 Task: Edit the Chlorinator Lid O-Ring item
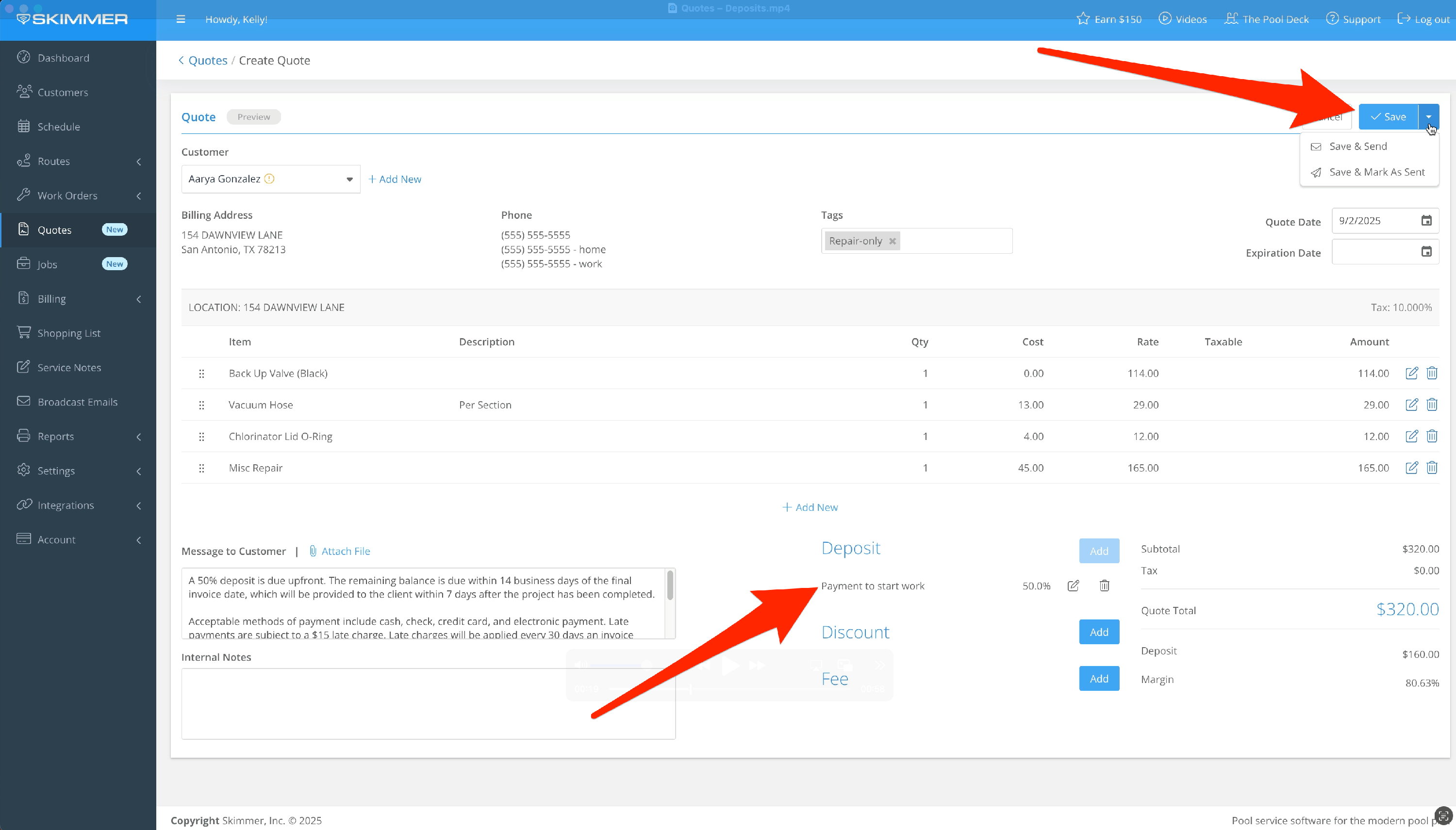[x=1411, y=436]
